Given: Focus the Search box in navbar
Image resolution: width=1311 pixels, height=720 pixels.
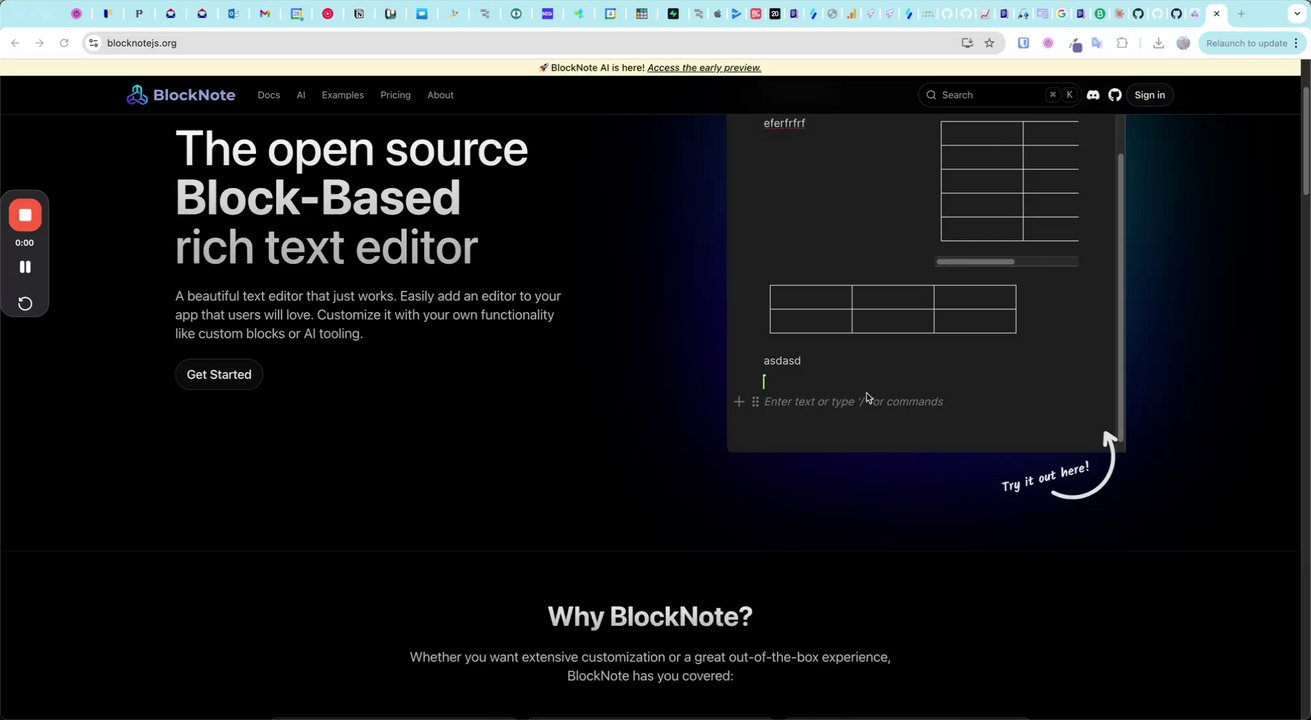Looking at the screenshot, I should (998, 95).
